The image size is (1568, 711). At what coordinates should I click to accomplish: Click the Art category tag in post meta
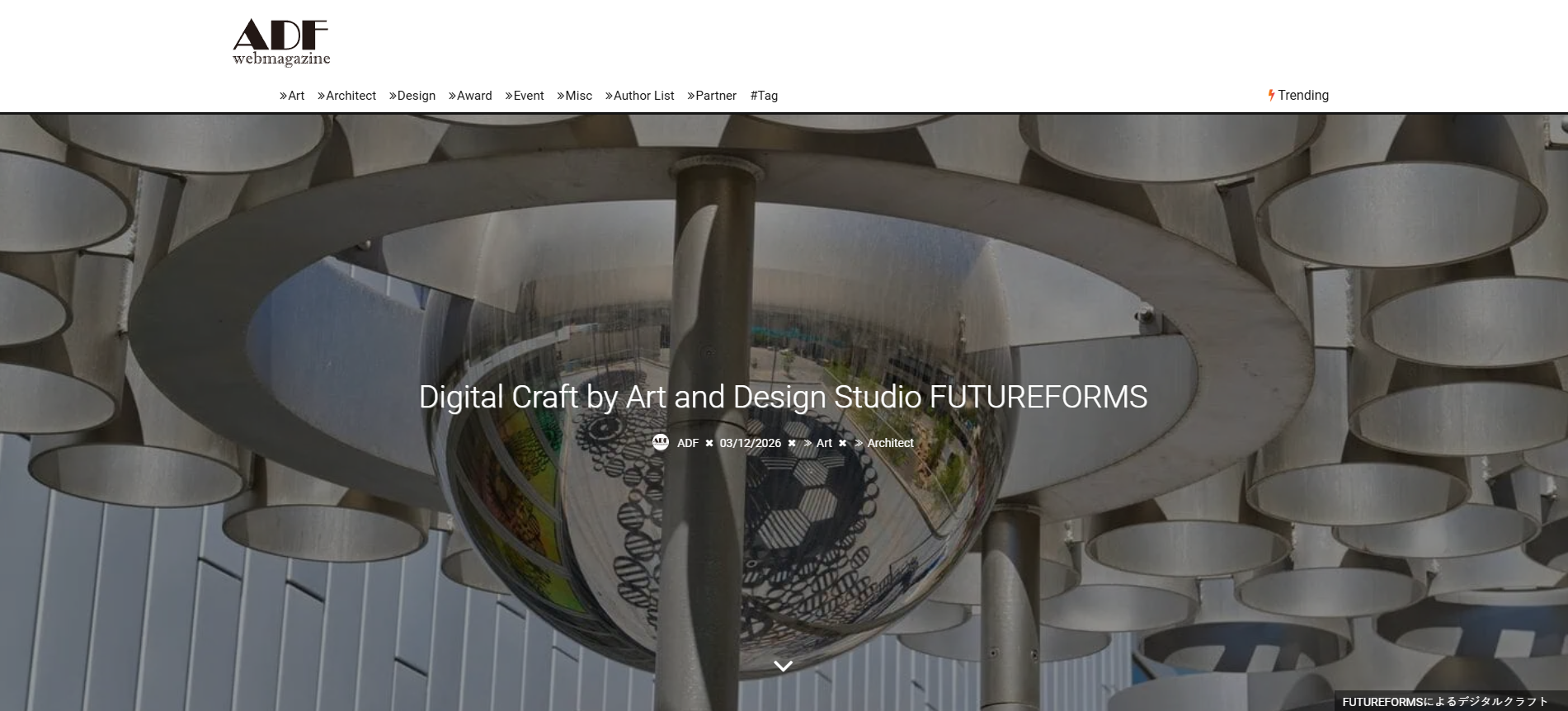tap(823, 443)
